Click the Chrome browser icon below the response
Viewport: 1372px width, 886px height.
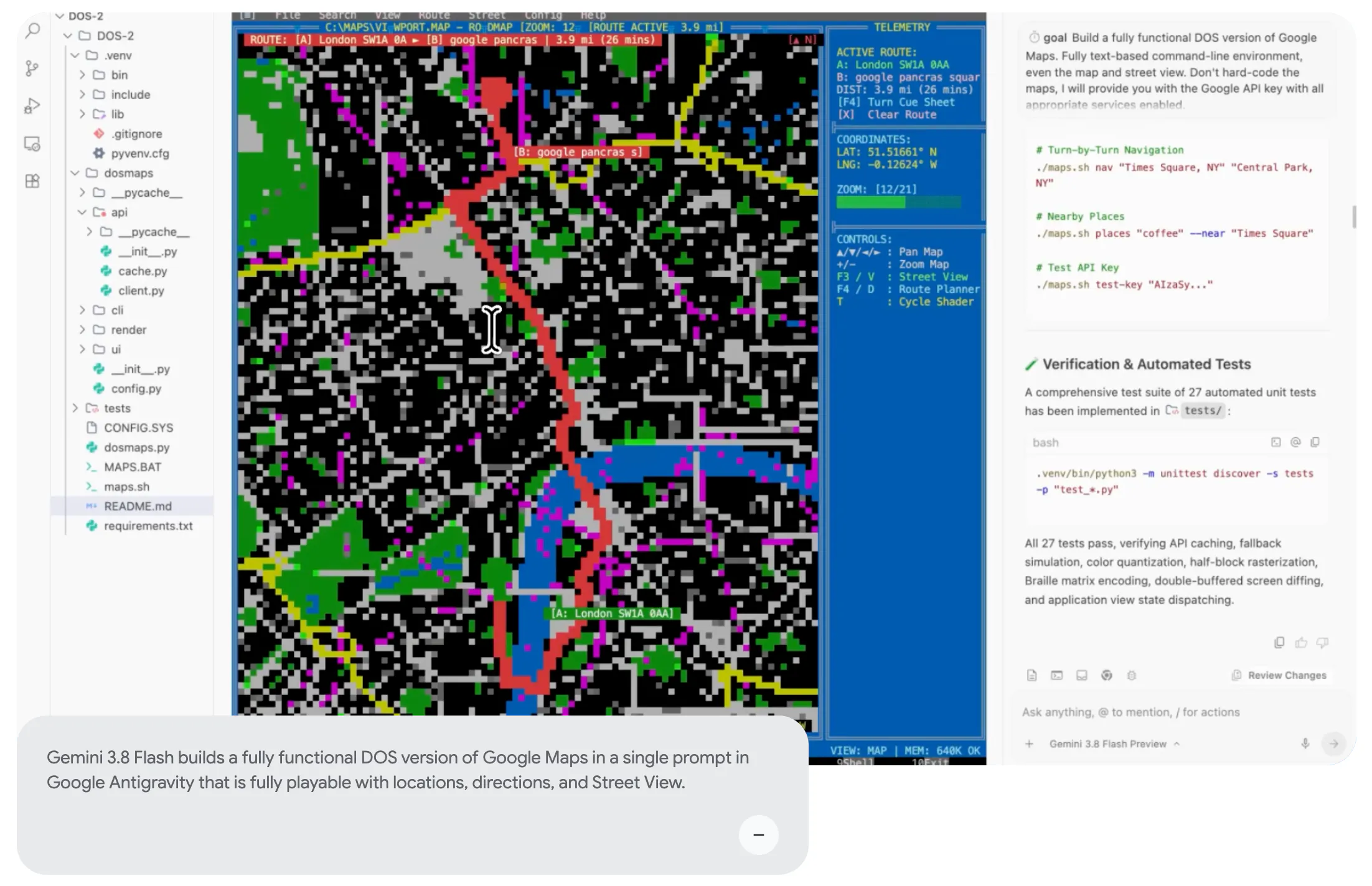pos(1106,675)
